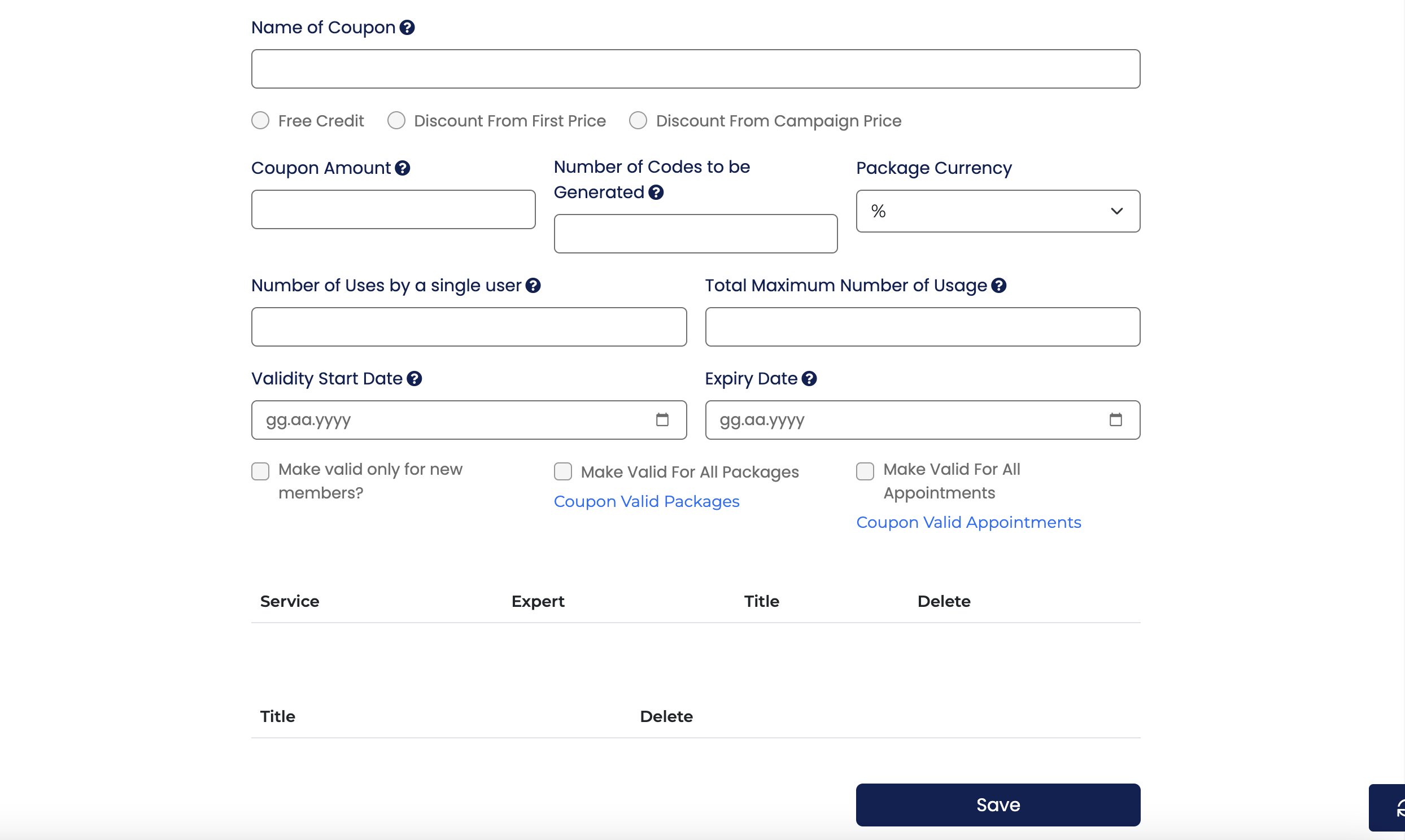Viewport: 1405px width, 840px height.
Task: Click Title header in the appointments table
Action: click(x=761, y=601)
